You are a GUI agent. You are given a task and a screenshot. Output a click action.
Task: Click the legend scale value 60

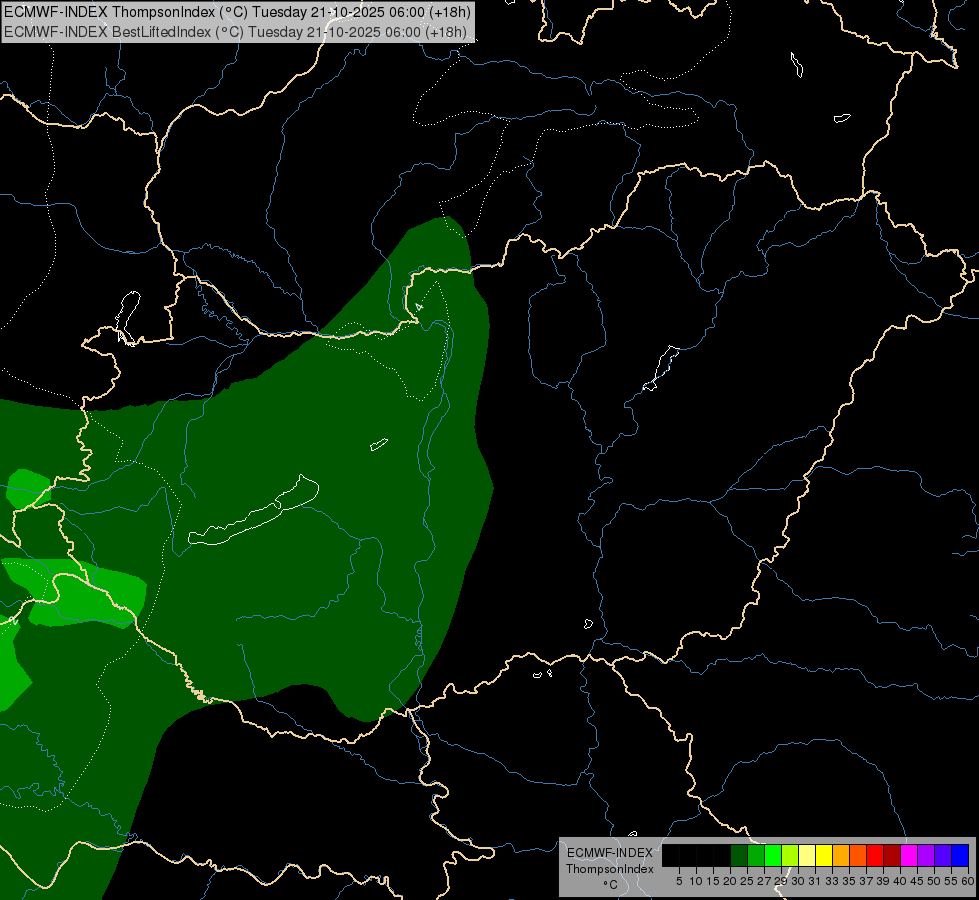click(x=968, y=881)
